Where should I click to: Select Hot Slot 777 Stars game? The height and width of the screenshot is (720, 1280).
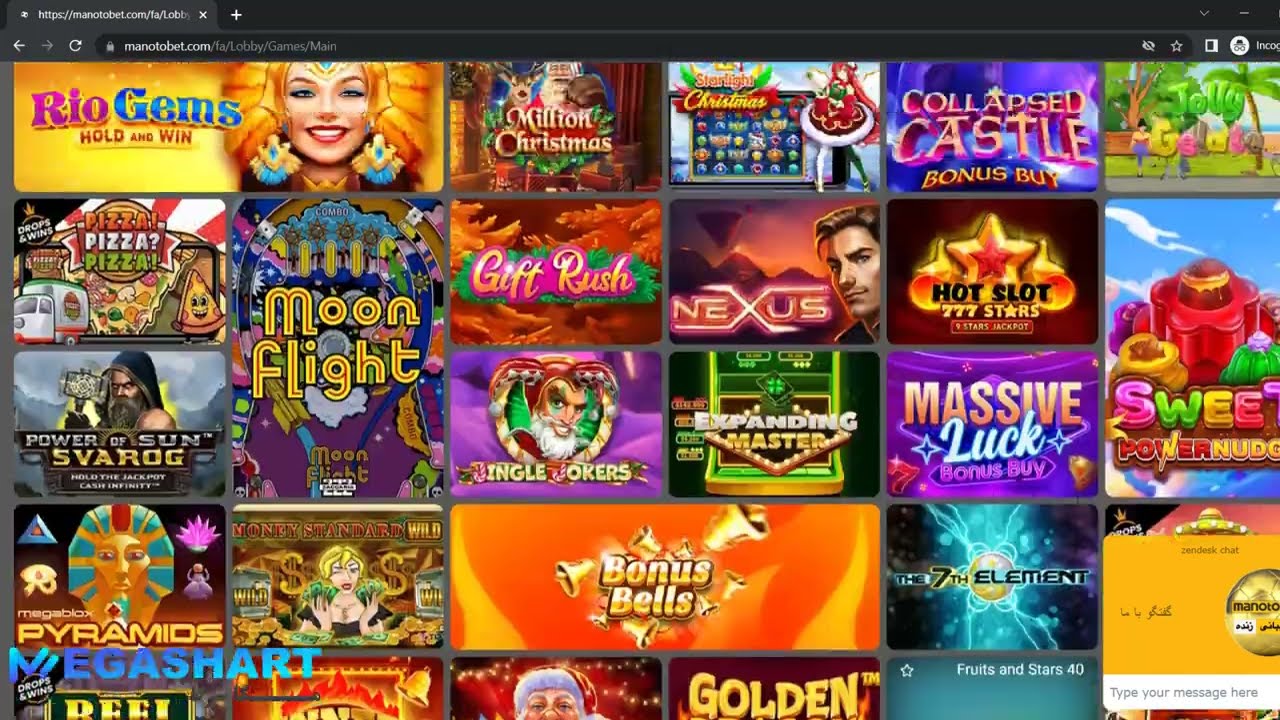(x=992, y=271)
